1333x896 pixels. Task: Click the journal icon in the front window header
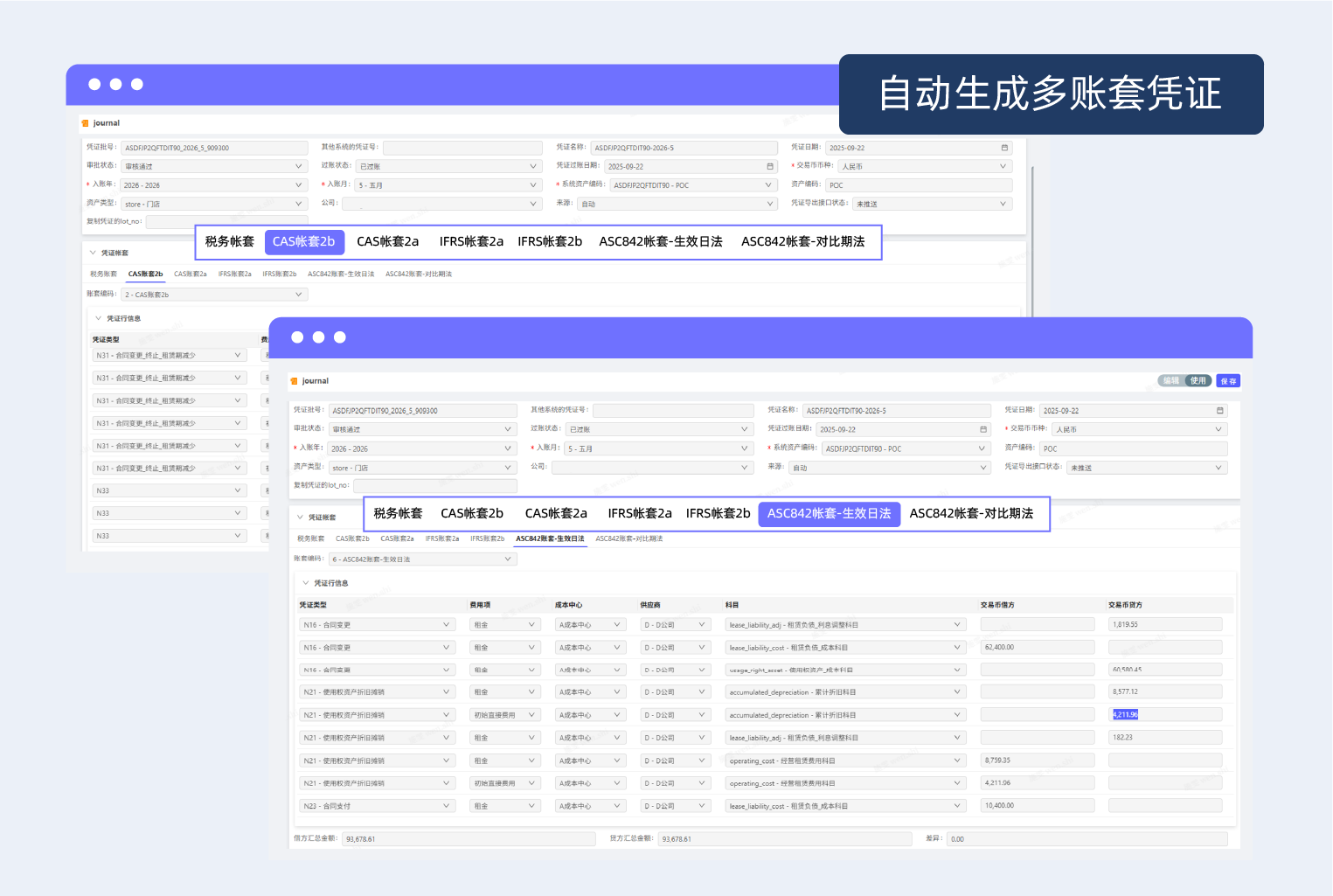294,381
